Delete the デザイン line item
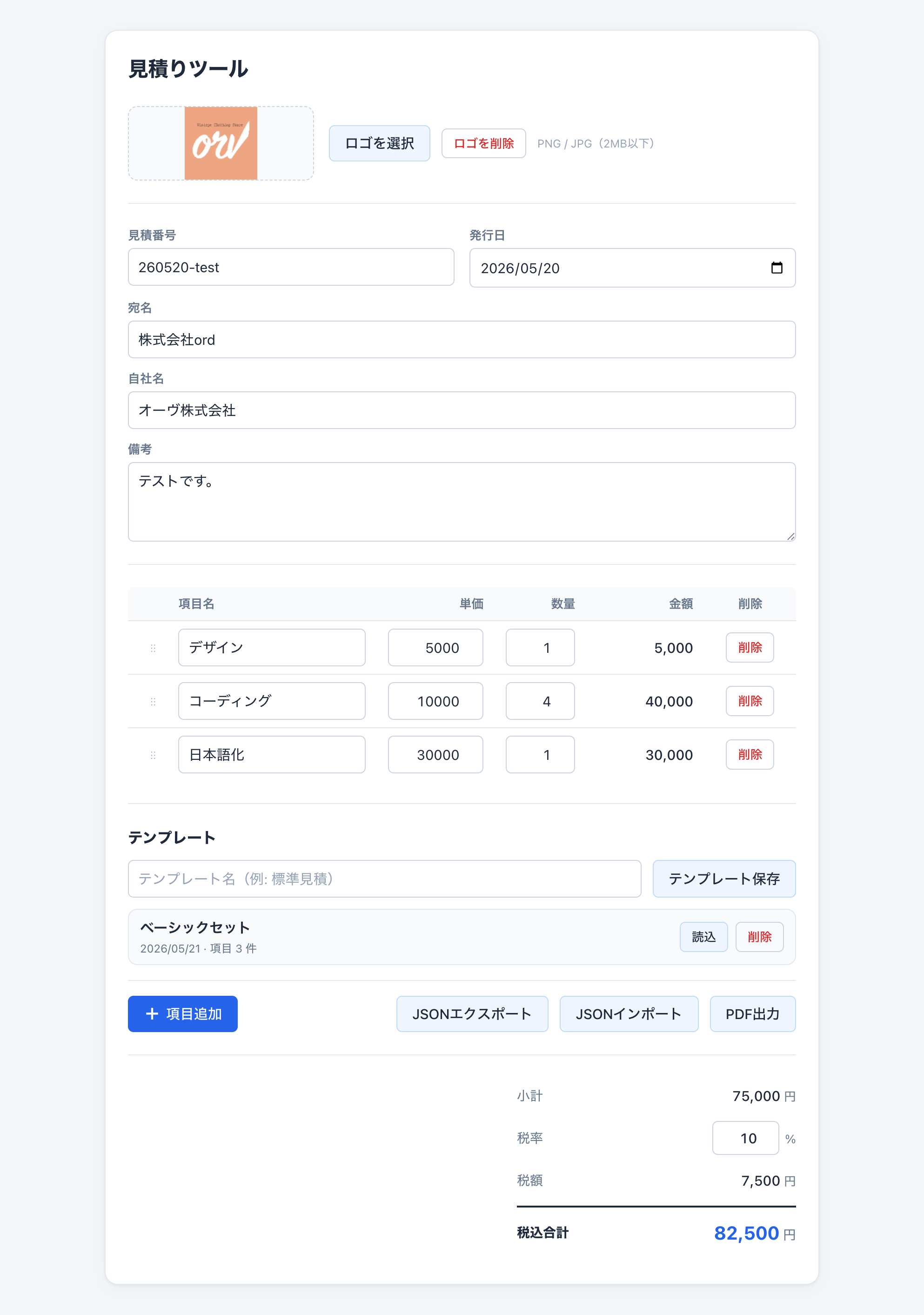Image resolution: width=924 pixels, height=1315 pixels. pyautogui.click(x=750, y=648)
